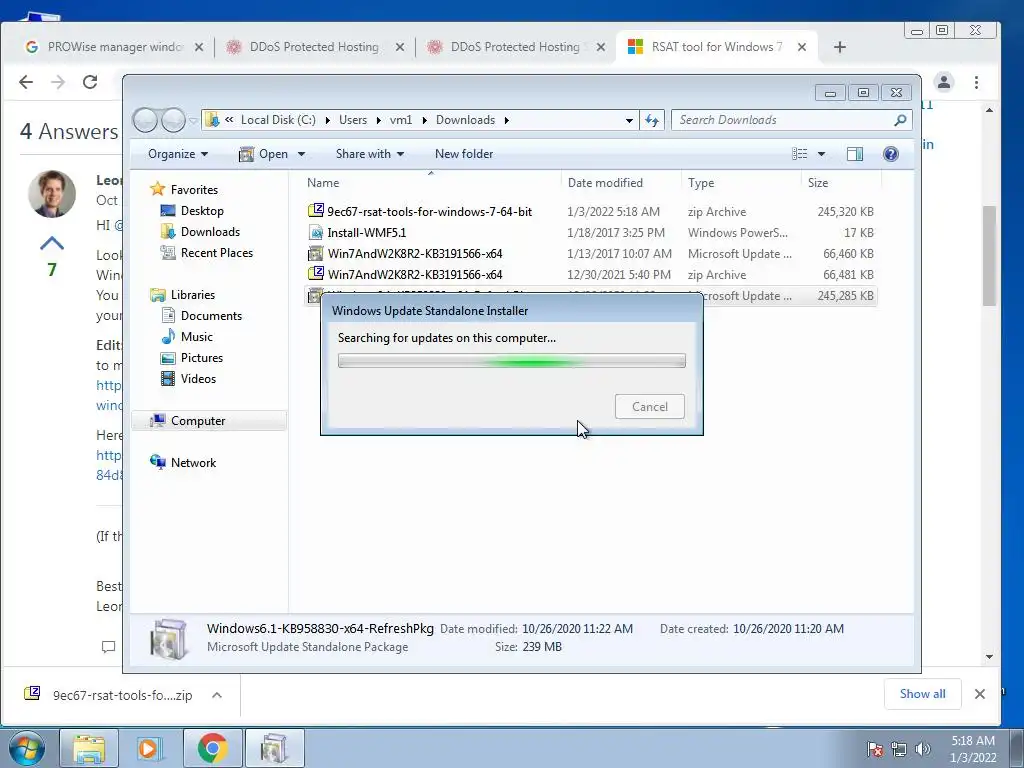1024x768 pixels.
Task: Switch to the RSAT tool for Windows 7 tab
Action: tap(716, 47)
